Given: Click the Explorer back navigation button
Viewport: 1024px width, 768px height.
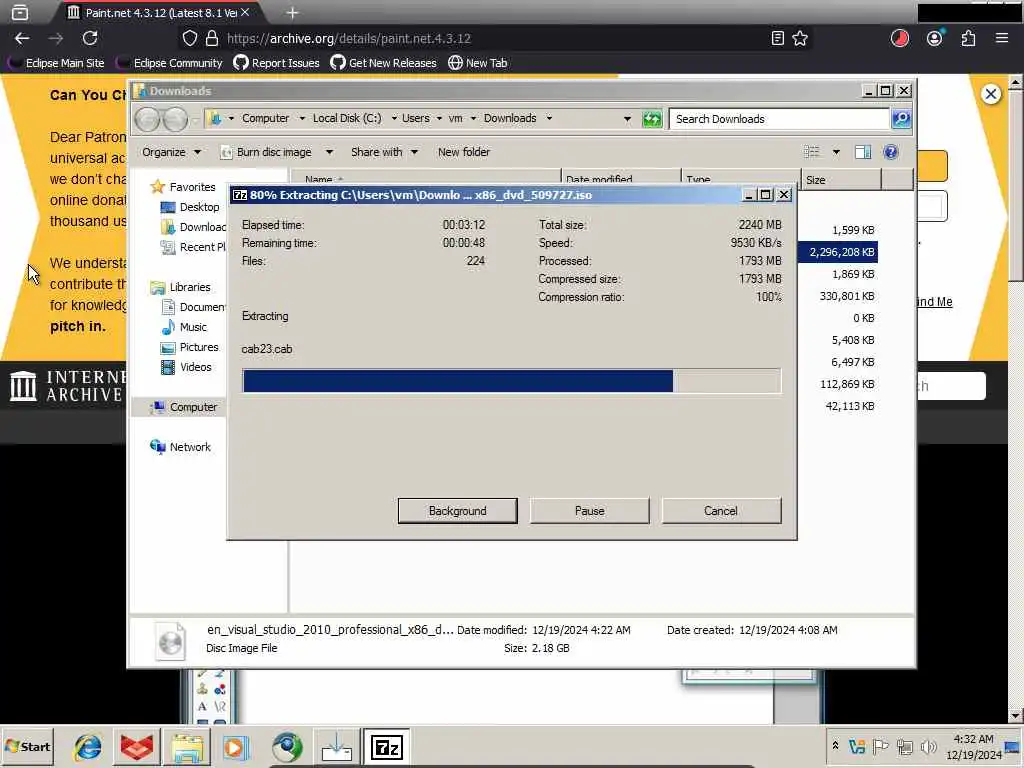Looking at the screenshot, I should point(148,119).
